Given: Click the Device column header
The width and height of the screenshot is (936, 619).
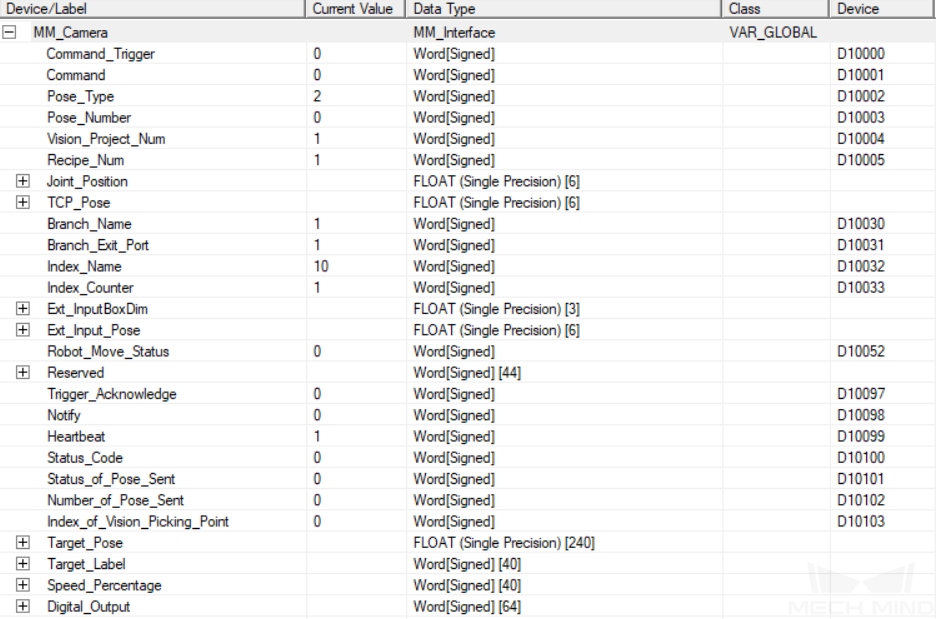Looking at the screenshot, I should (x=883, y=9).
